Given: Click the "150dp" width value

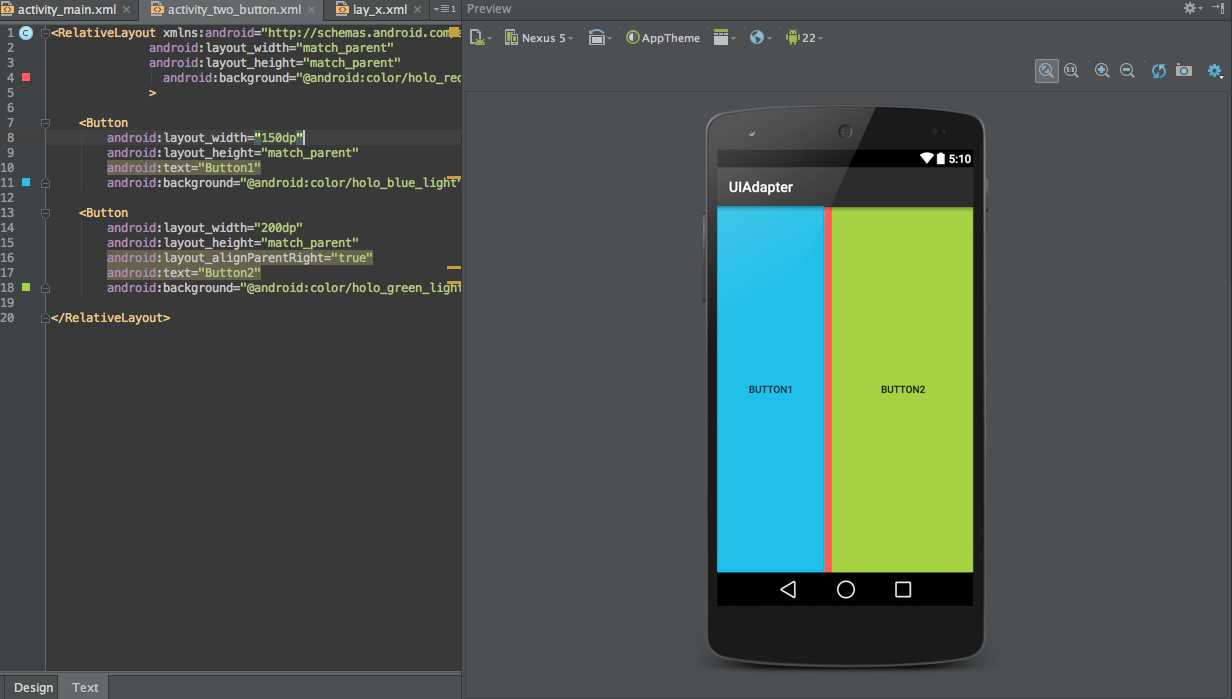Looking at the screenshot, I should (279, 138).
